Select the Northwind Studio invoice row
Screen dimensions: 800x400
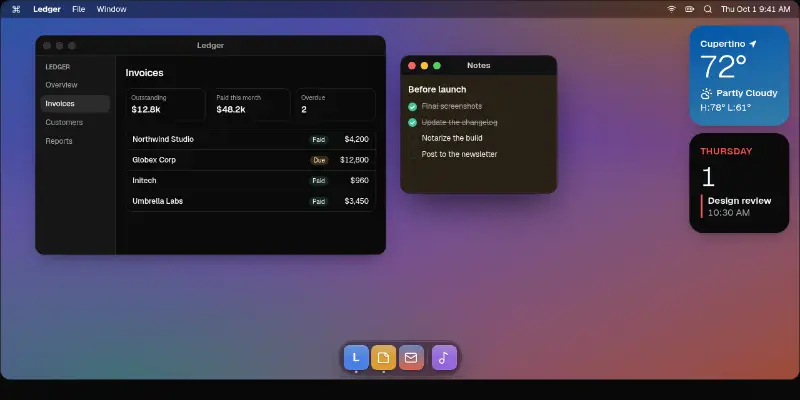pyautogui.click(x=251, y=139)
